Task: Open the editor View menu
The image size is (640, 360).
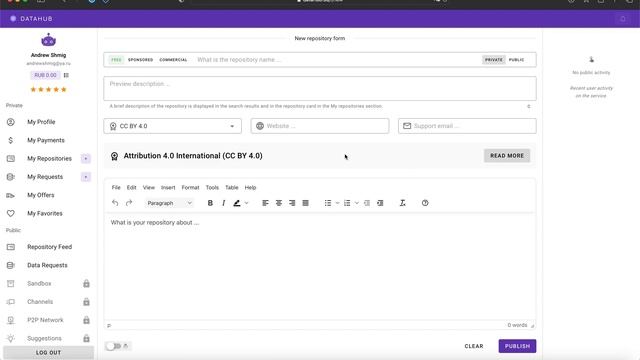Action: tap(149, 188)
